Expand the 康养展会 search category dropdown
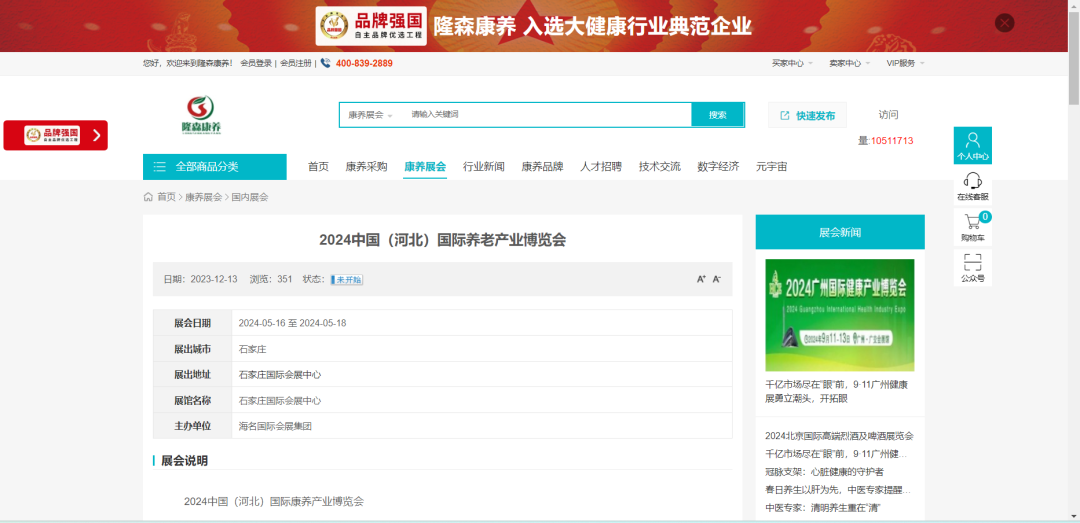The height and width of the screenshot is (523, 1080). click(x=370, y=115)
